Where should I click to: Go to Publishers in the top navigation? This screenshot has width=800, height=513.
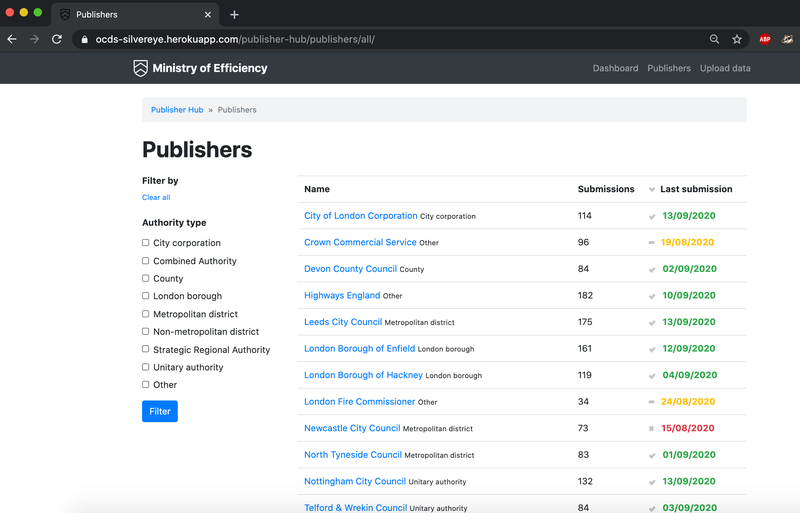tap(669, 68)
